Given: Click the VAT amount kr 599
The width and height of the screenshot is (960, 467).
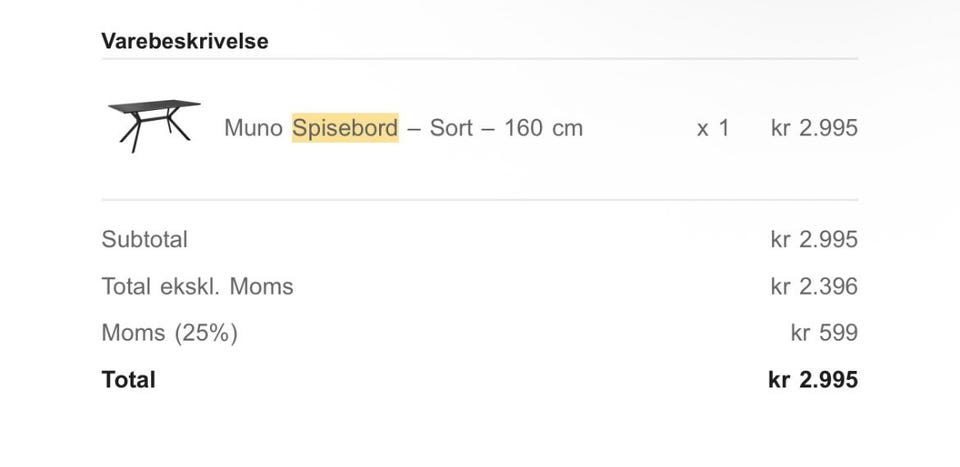Looking at the screenshot, I should 824,333.
